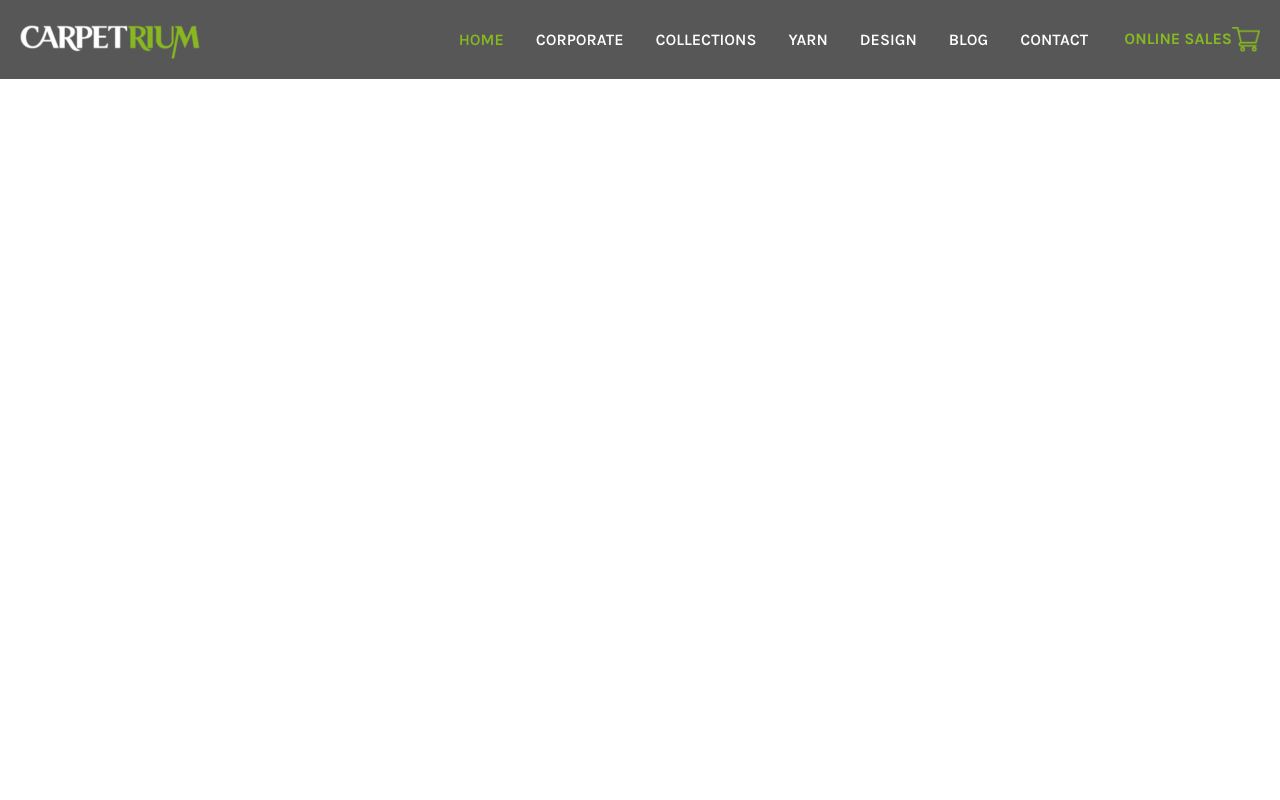Image resolution: width=1280 pixels, height=800 pixels.
Task: Go to the Home page
Action: (x=481, y=40)
